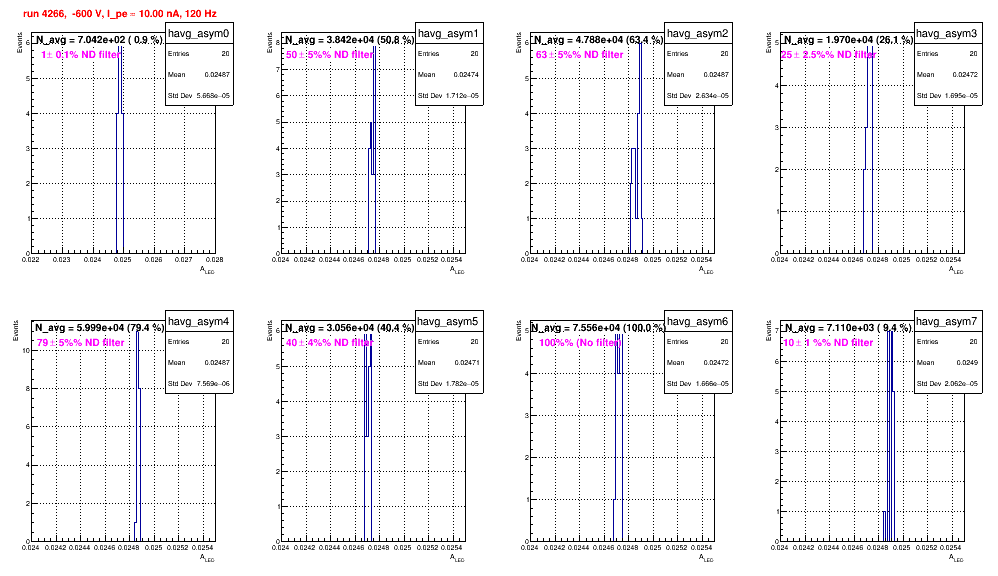998x576 pixels.
Task: Pick the magenta '79± 5%% ND filter' text
Action: (80, 342)
